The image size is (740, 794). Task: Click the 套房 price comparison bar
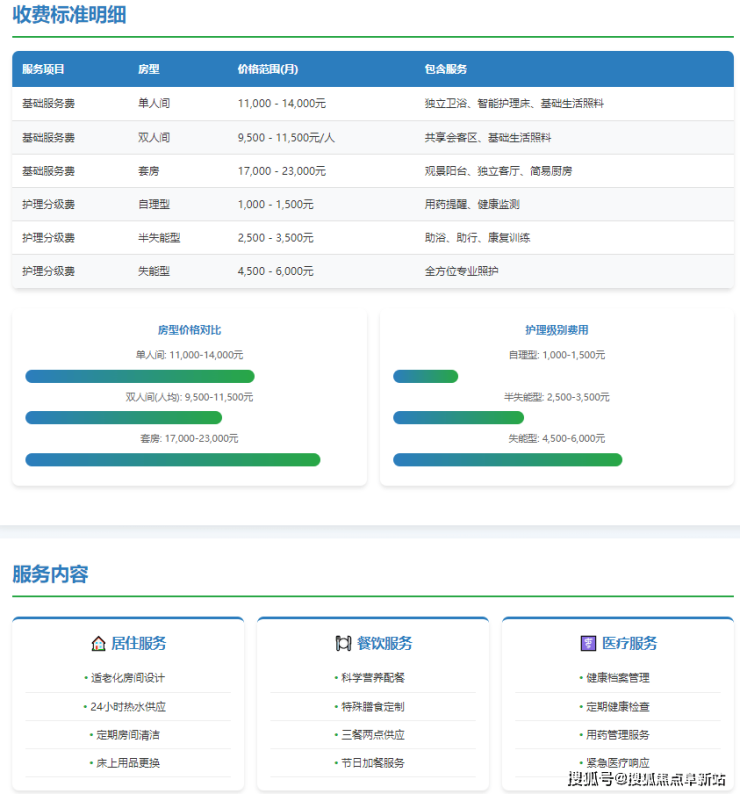[x=172, y=460]
